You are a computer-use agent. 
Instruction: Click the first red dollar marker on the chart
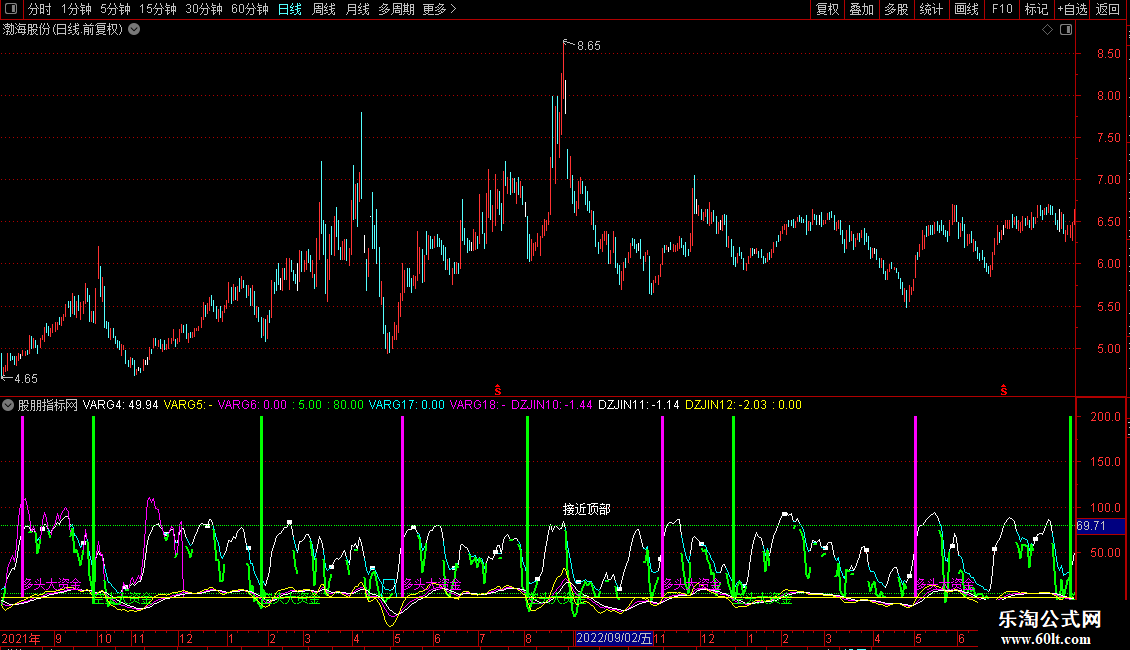(x=497, y=388)
